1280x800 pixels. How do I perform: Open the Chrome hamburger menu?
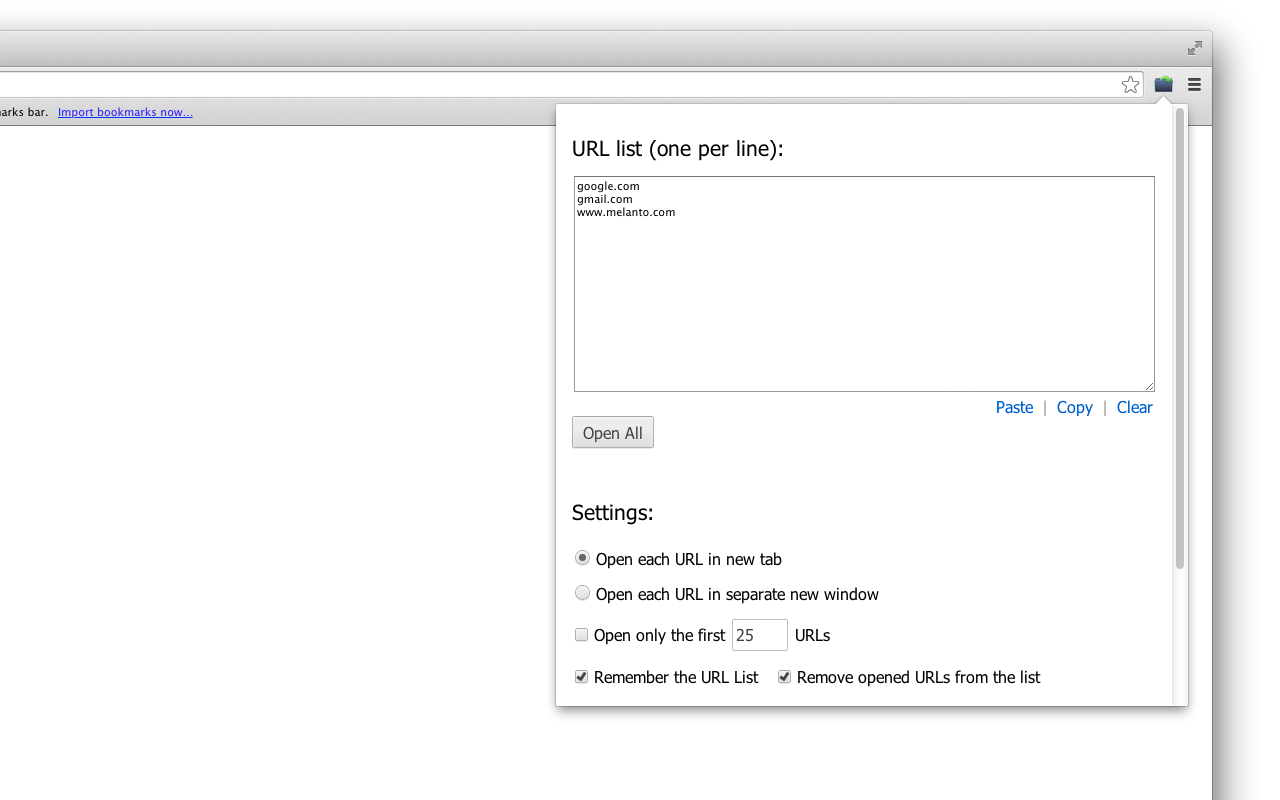[1194, 84]
